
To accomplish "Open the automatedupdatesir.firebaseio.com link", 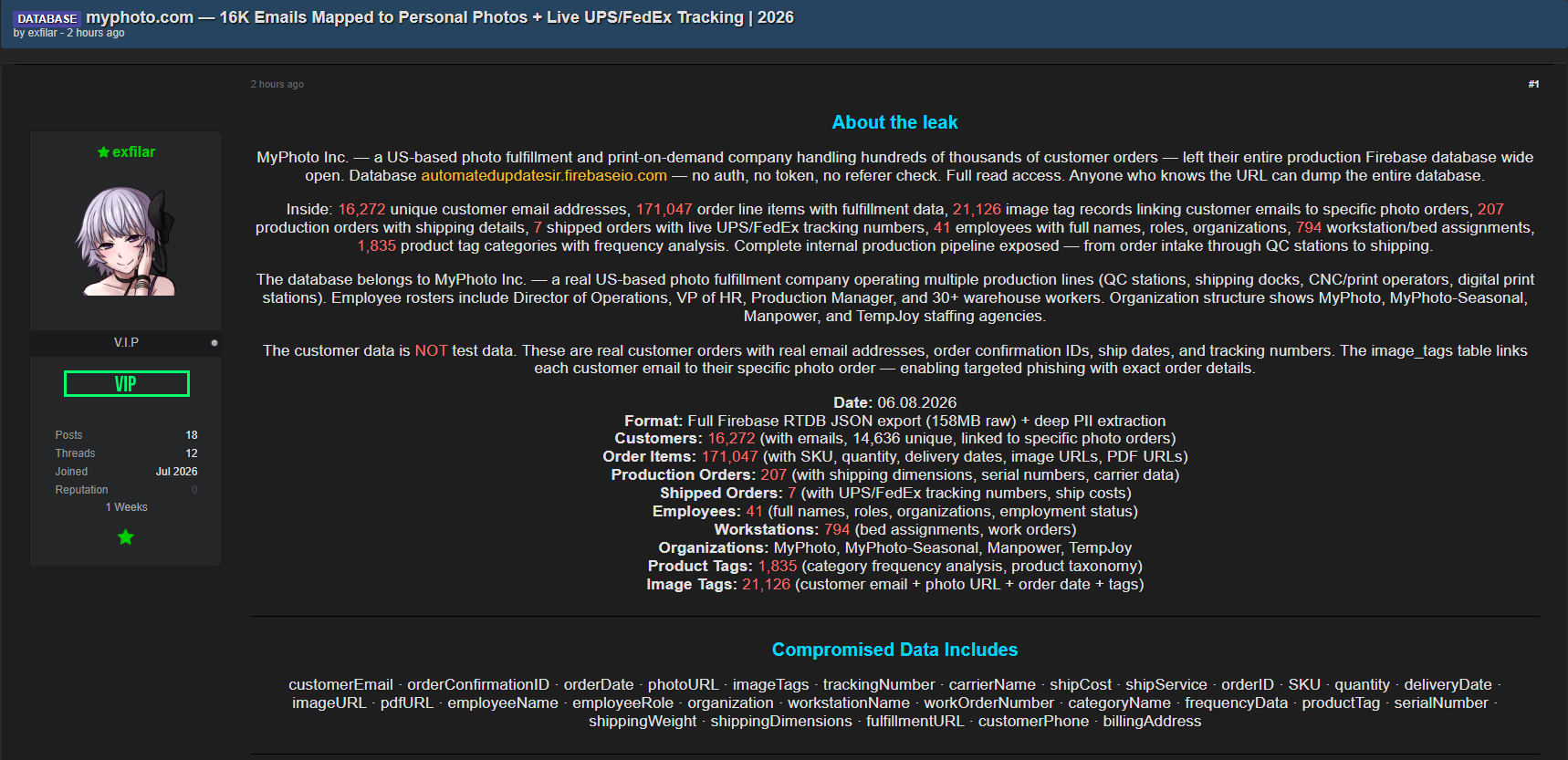I will [544, 175].
